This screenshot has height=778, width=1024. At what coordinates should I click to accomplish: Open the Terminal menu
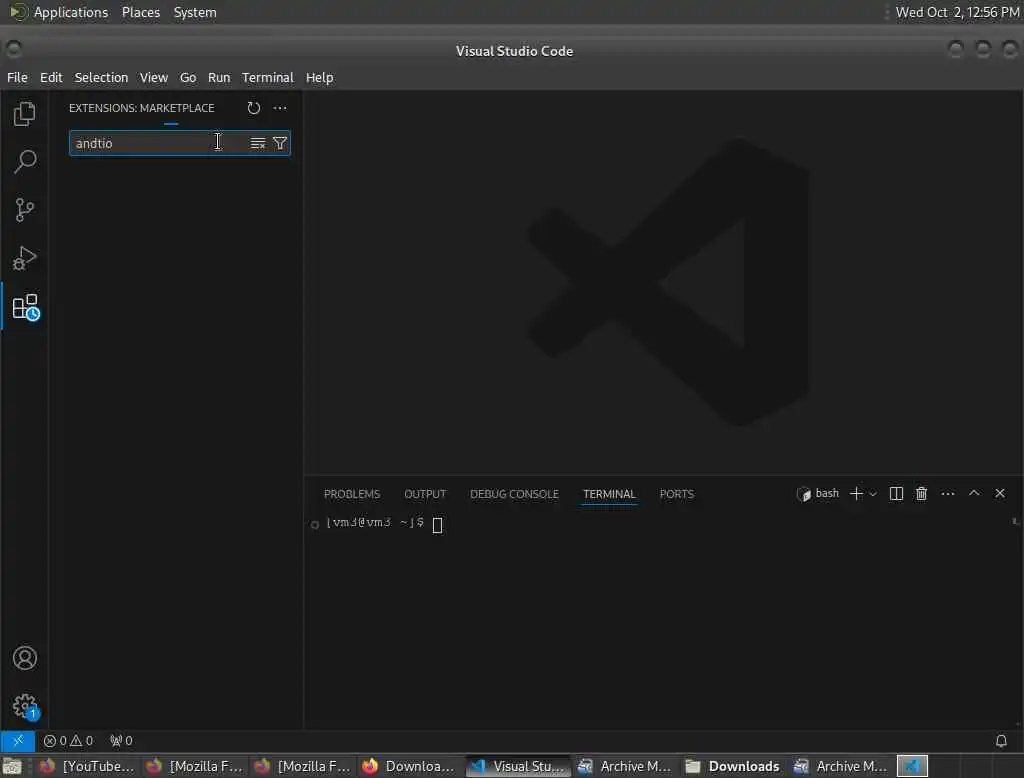268,77
